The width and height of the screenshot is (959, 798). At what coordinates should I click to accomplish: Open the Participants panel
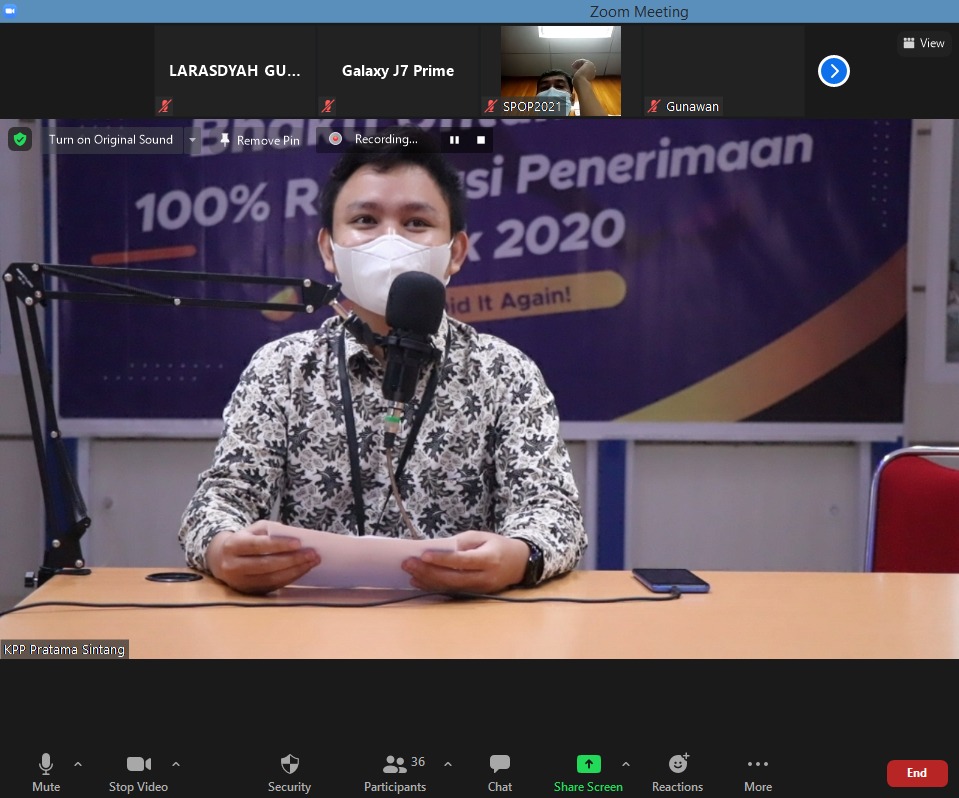[395, 772]
